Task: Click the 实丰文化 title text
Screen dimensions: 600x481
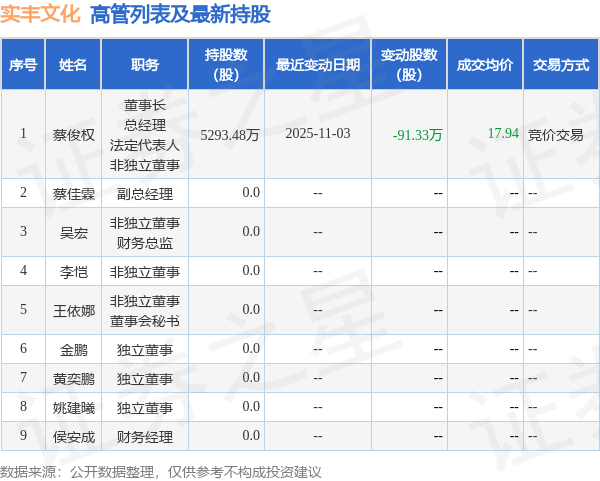Action: click(40, 14)
